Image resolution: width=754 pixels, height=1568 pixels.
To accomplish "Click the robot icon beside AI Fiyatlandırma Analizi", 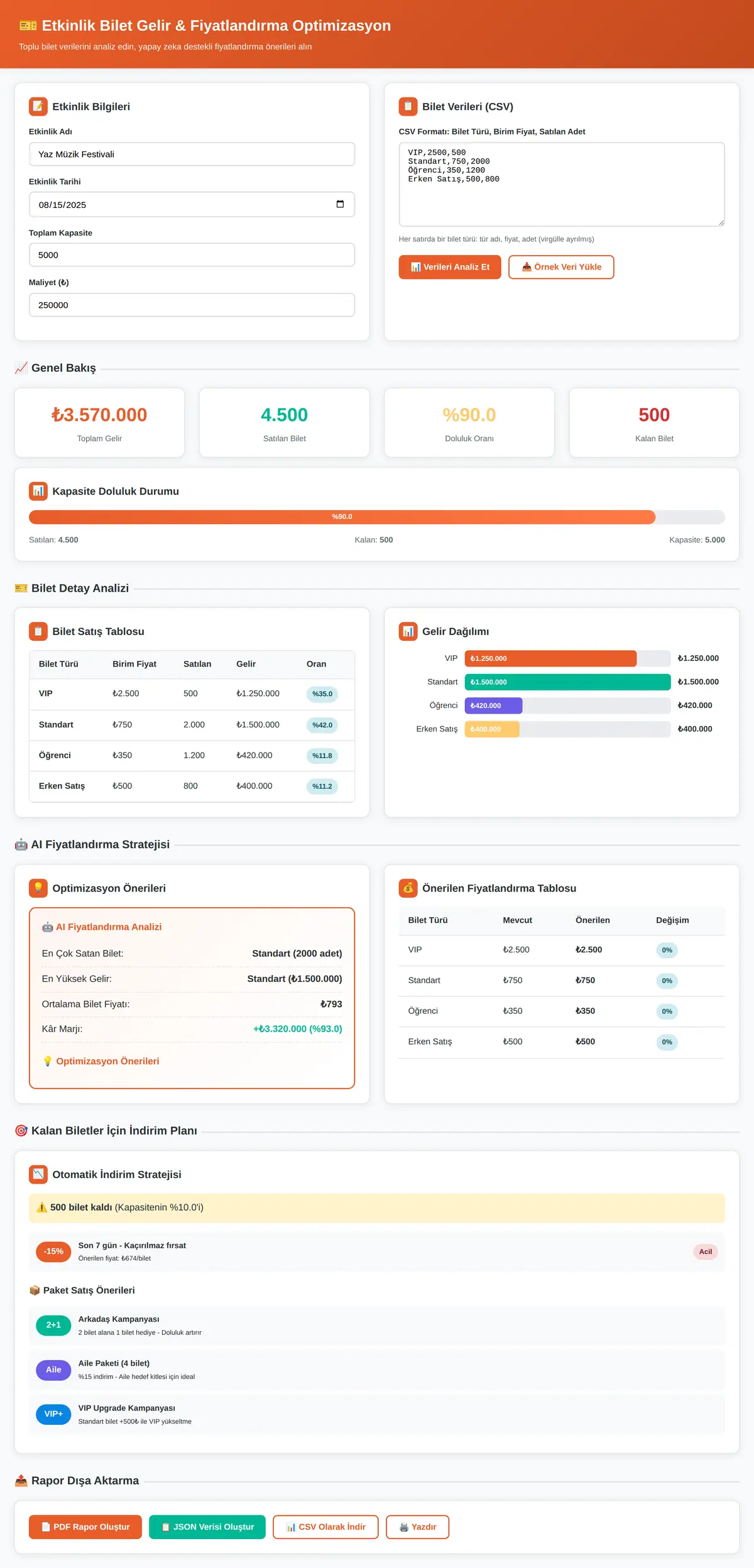I will [x=48, y=927].
